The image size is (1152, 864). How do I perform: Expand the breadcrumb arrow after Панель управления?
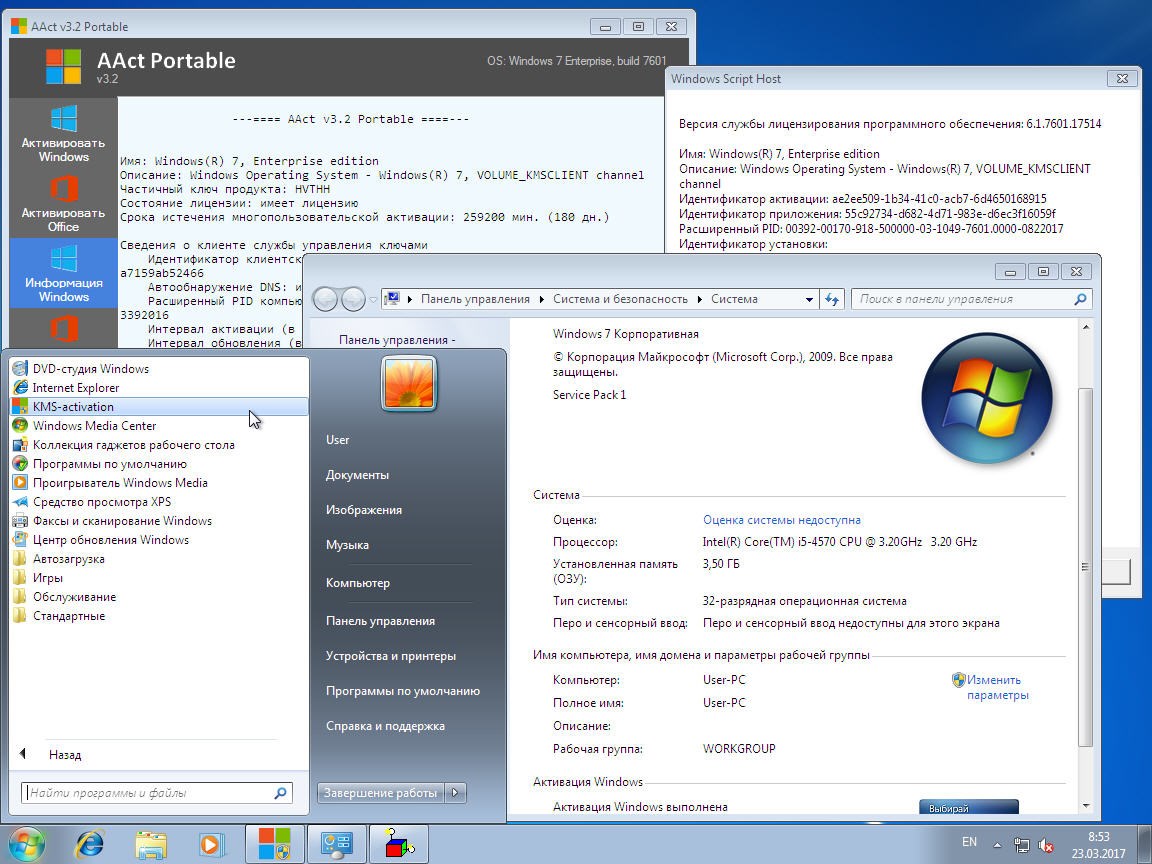pyautogui.click(x=541, y=299)
